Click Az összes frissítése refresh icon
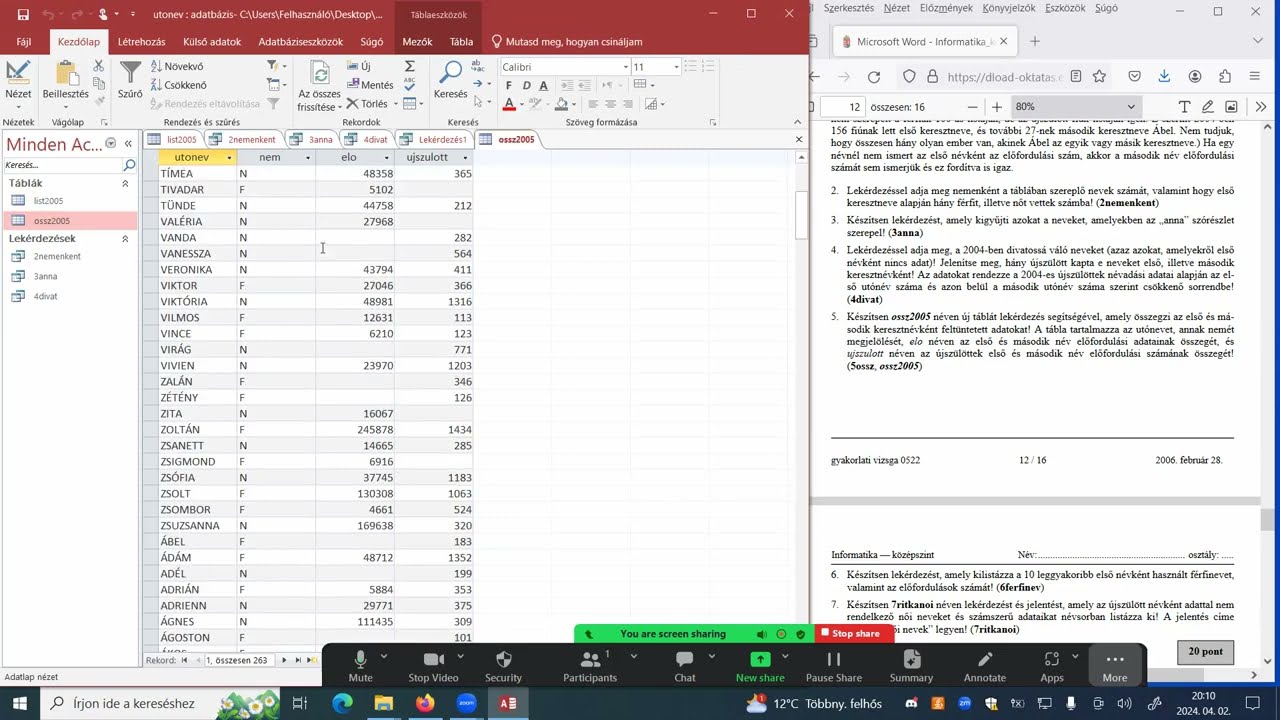This screenshot has width=1280, height=720. [x=320, y=74]
